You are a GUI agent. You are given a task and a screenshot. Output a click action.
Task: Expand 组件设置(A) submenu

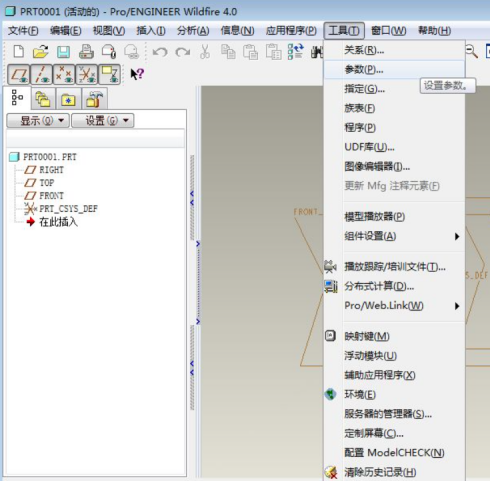(x=394, y=236)
